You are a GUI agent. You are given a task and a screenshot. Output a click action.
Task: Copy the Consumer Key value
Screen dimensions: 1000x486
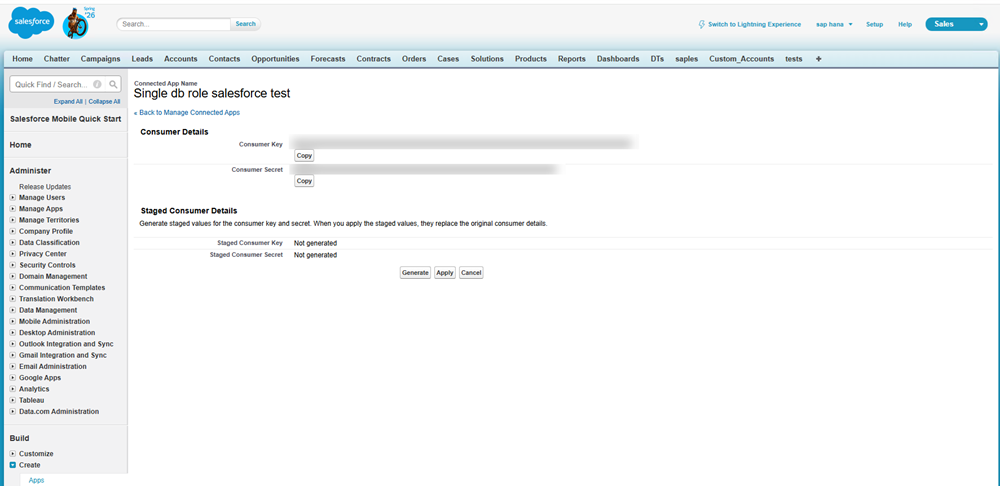coord(304,156)
